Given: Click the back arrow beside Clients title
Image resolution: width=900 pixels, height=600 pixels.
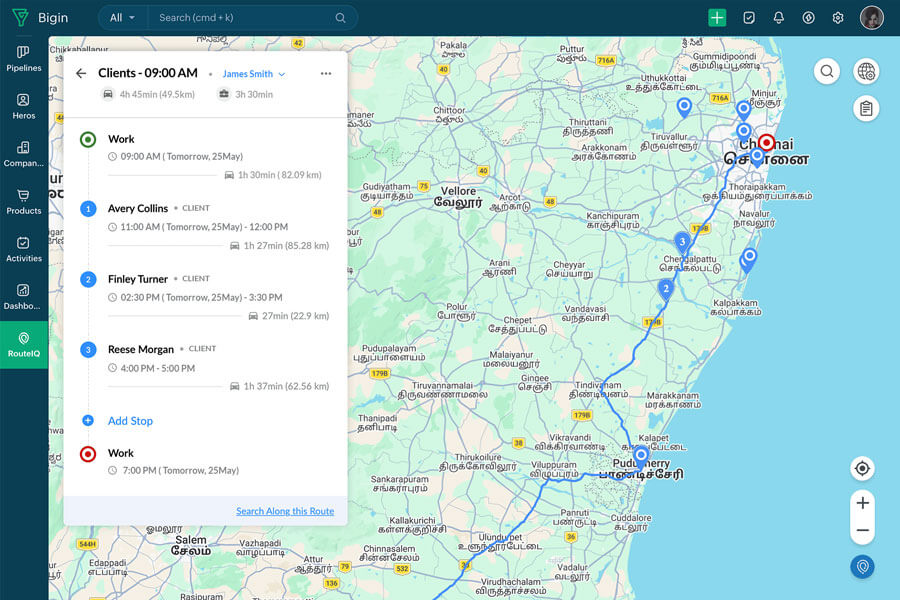Looking at the screenshot, I should point(81,73).
